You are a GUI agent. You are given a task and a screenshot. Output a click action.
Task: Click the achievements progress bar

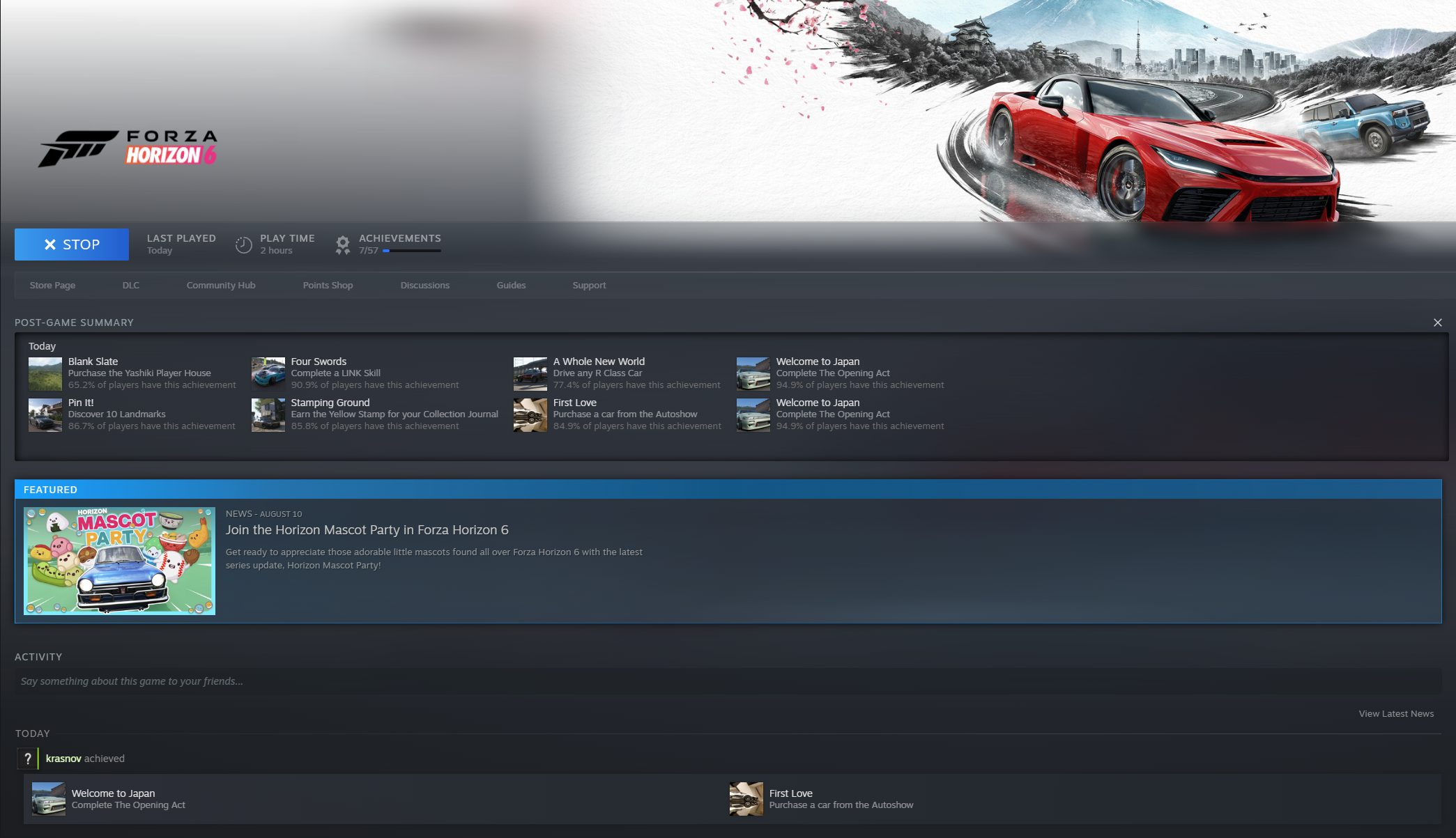tap(412, 251)
